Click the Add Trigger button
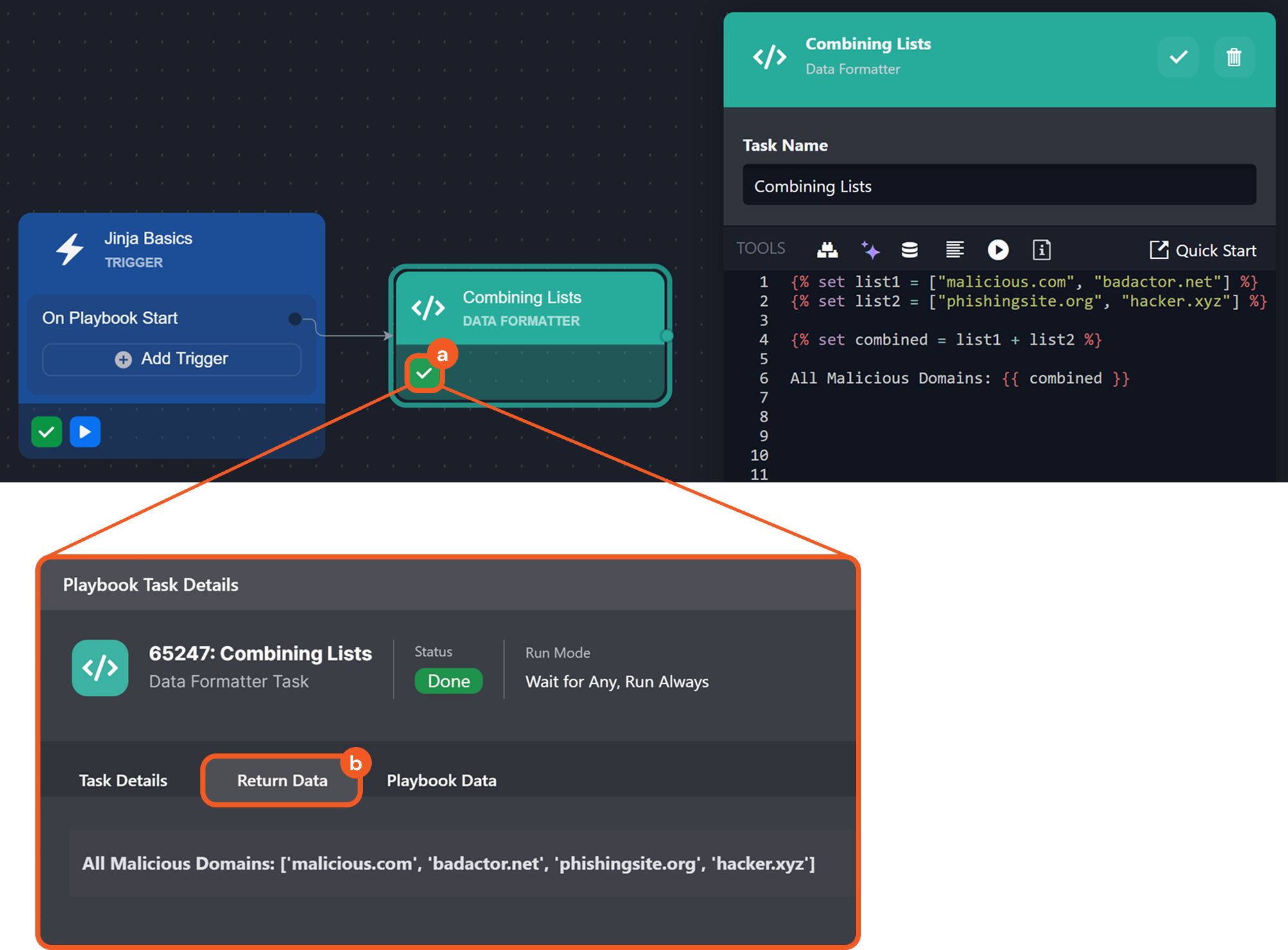 (171, 359)
